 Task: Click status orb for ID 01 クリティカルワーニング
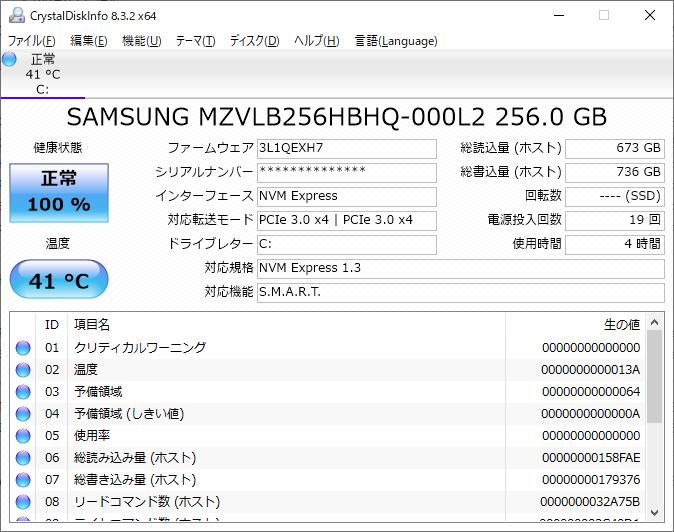[23, 348]
